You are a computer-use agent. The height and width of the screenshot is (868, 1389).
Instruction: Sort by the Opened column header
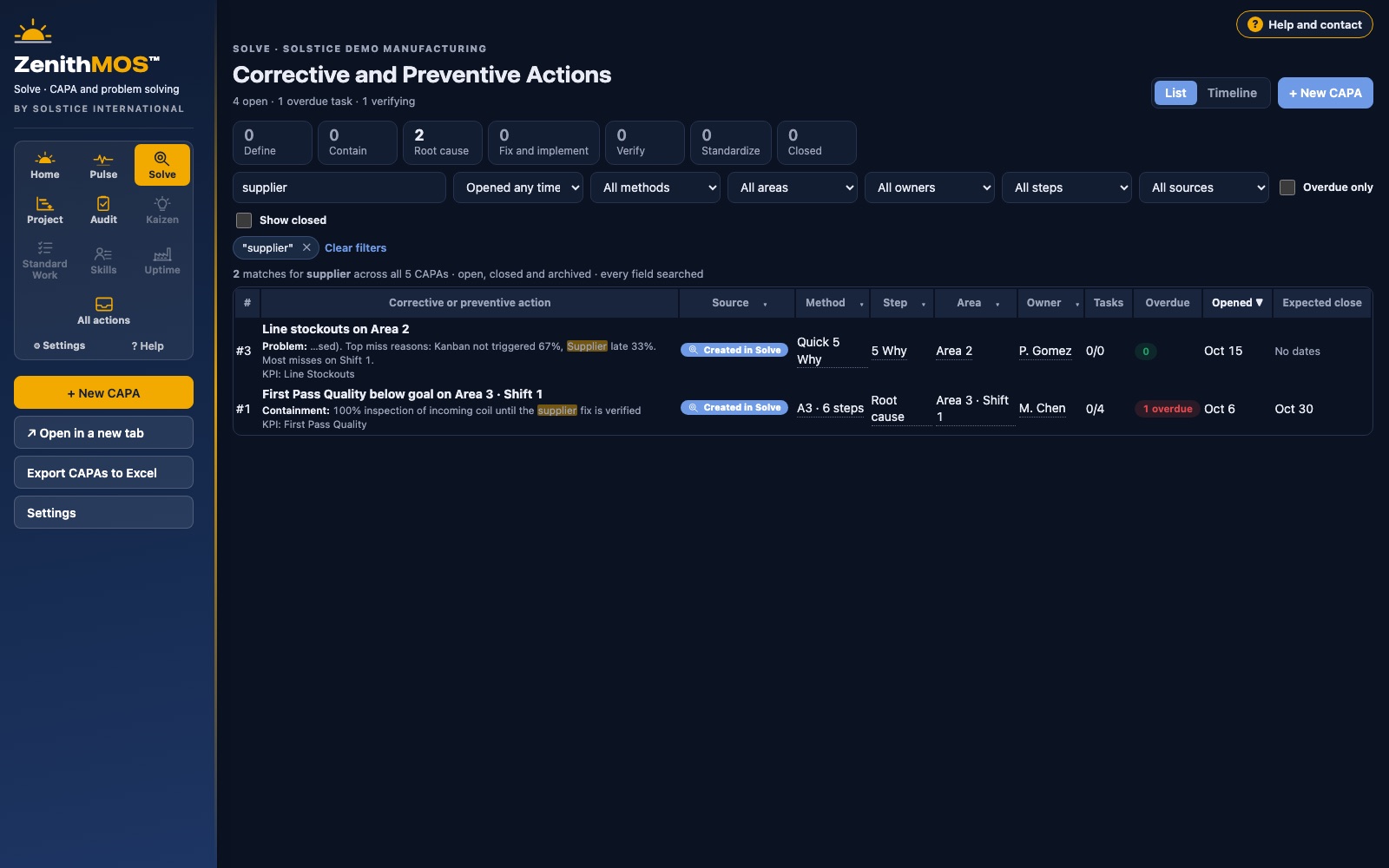coord(1237,303)
